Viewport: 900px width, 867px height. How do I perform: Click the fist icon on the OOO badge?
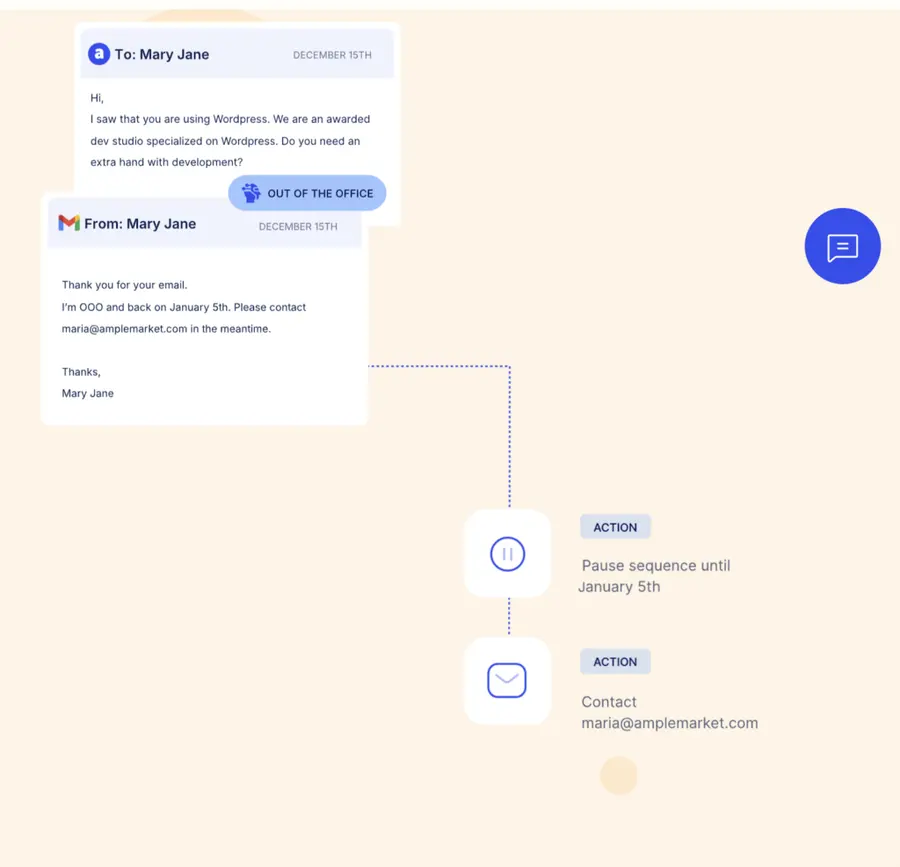[x=253, y=193]
